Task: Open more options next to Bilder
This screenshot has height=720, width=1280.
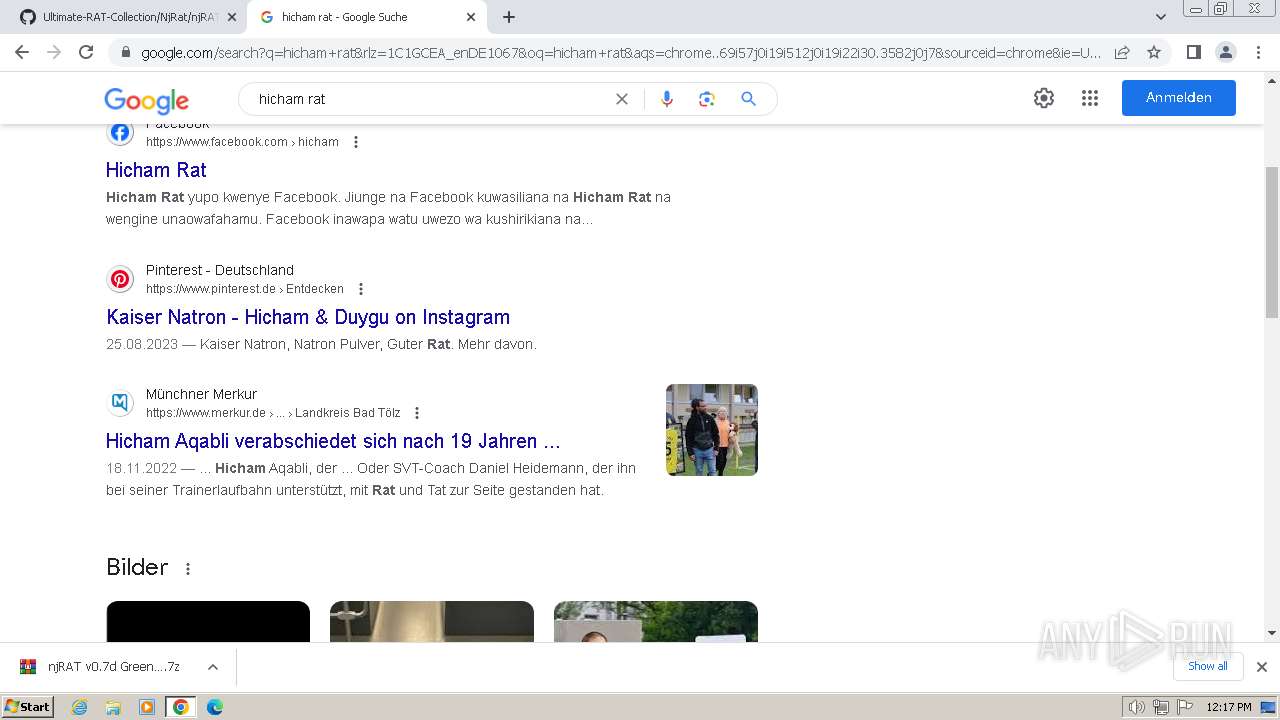Action: click(x=187, y=569)
